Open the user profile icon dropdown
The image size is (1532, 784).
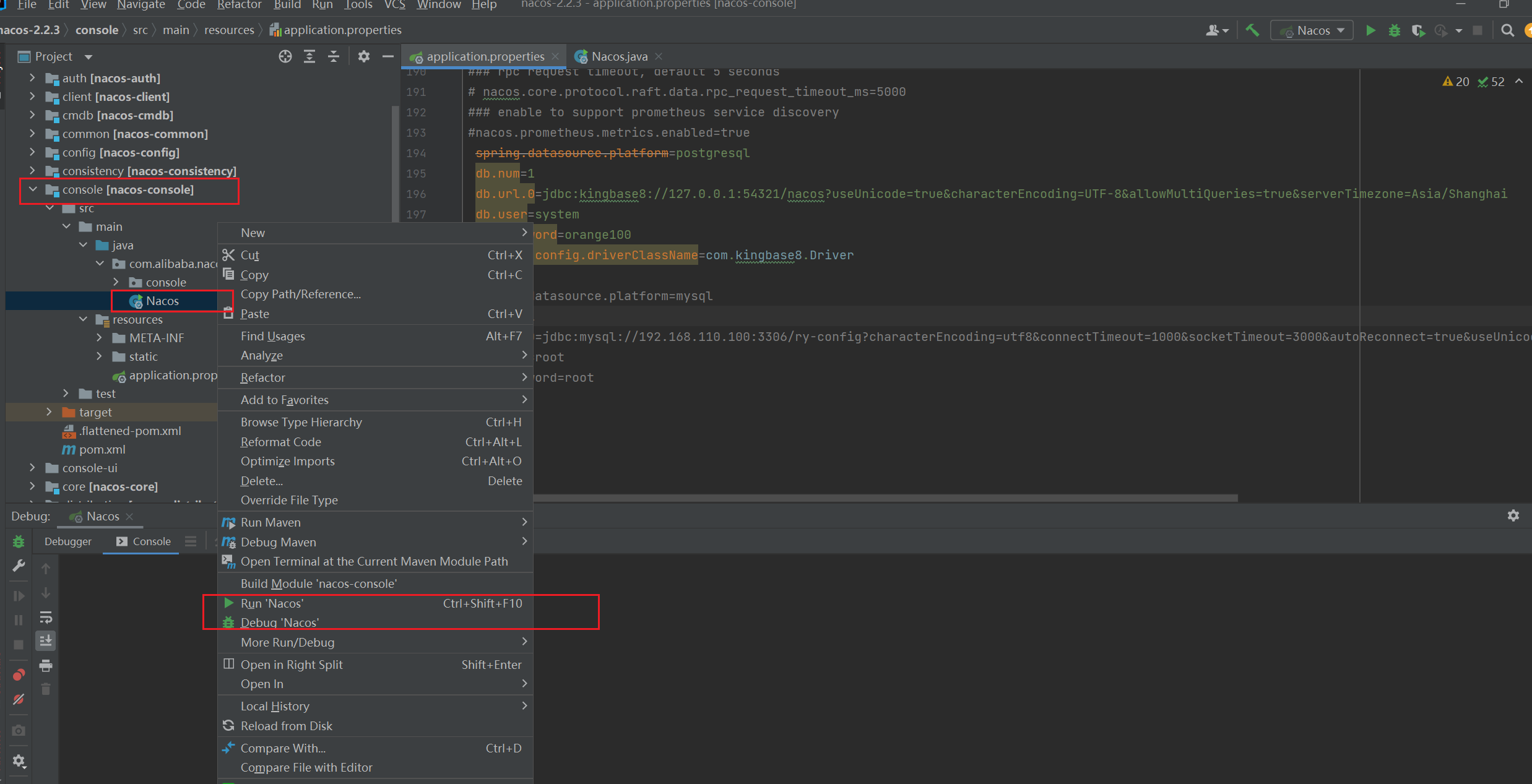[1217, 30]
